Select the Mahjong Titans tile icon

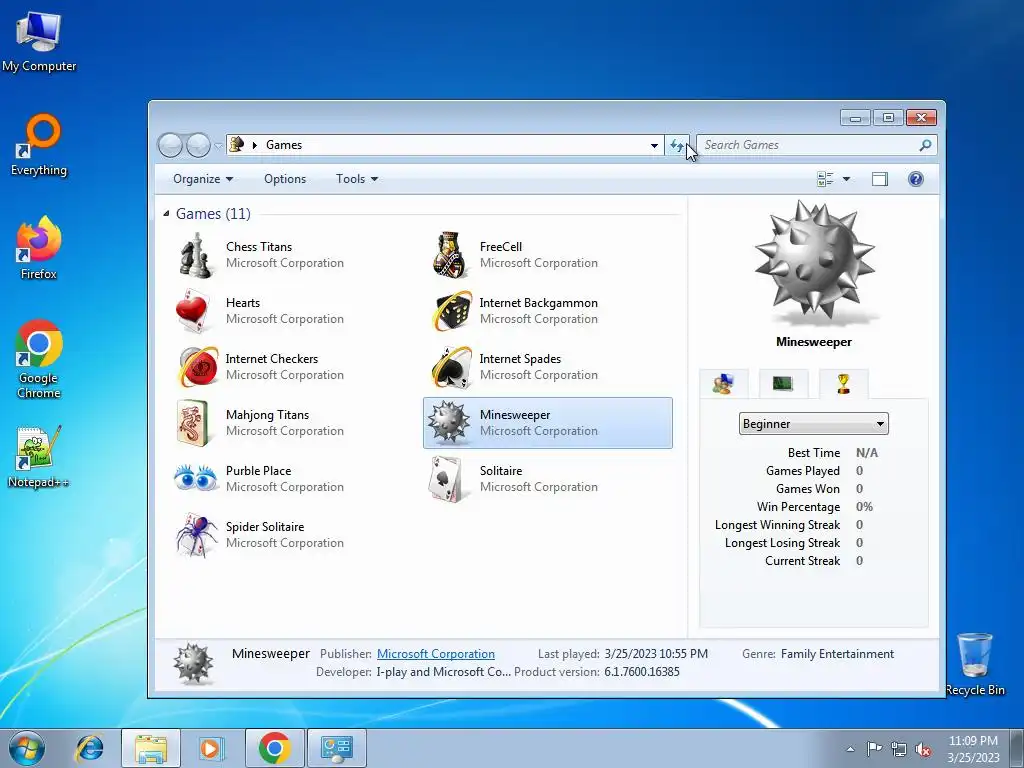193,423
